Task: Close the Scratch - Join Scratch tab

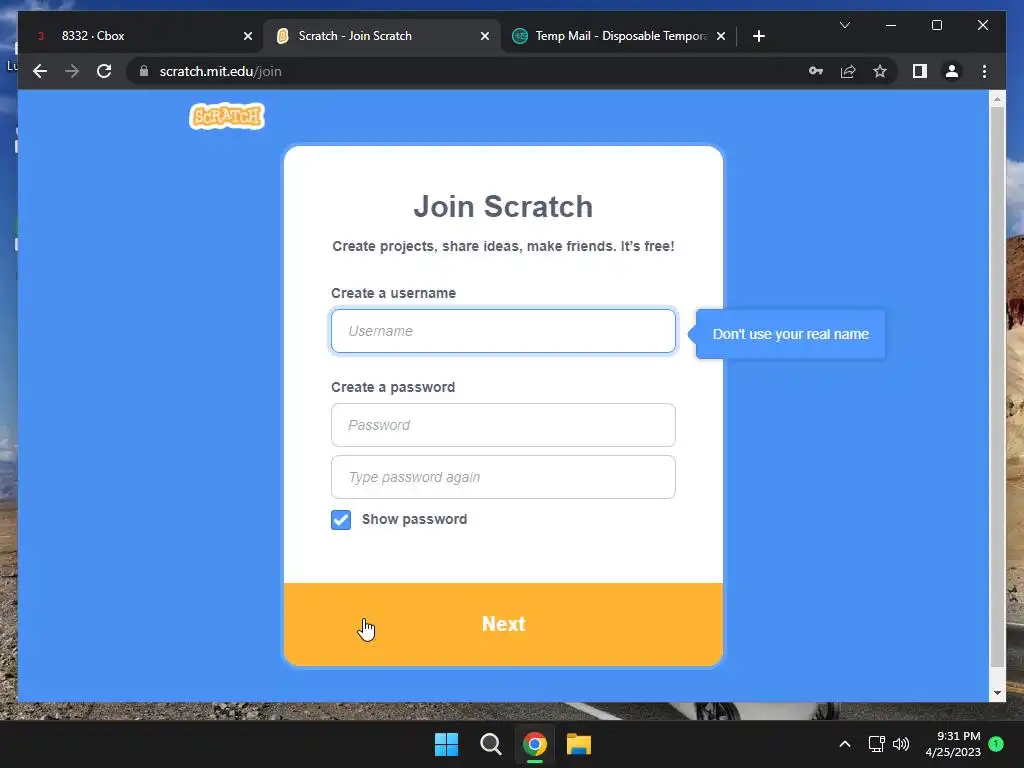Action: [x=485, y=36]
